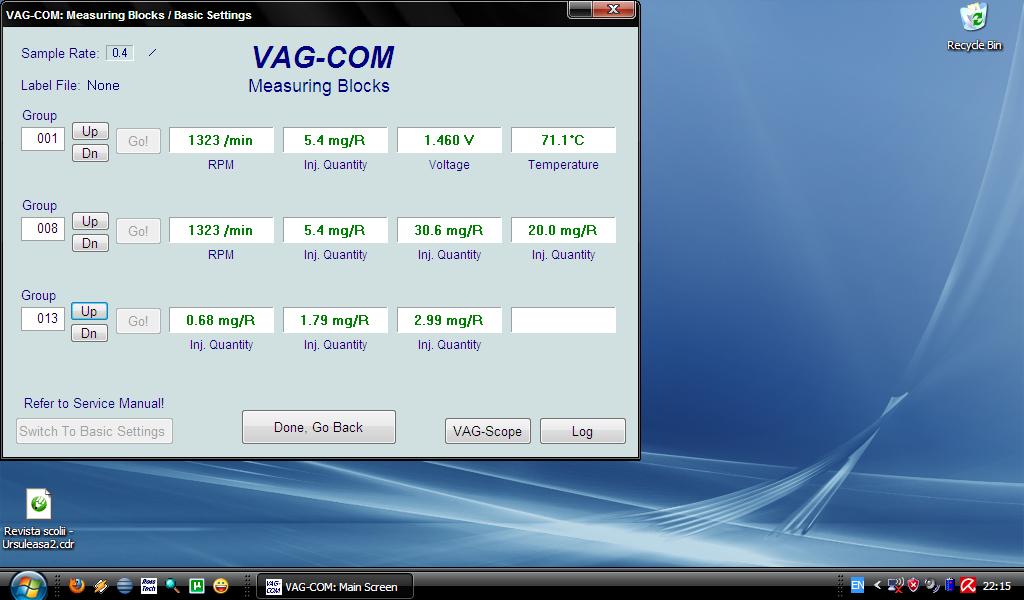Screen dimensions: 1024x600
Task: Click the Up button for Group 013
Action: click(x=89, y=311)
